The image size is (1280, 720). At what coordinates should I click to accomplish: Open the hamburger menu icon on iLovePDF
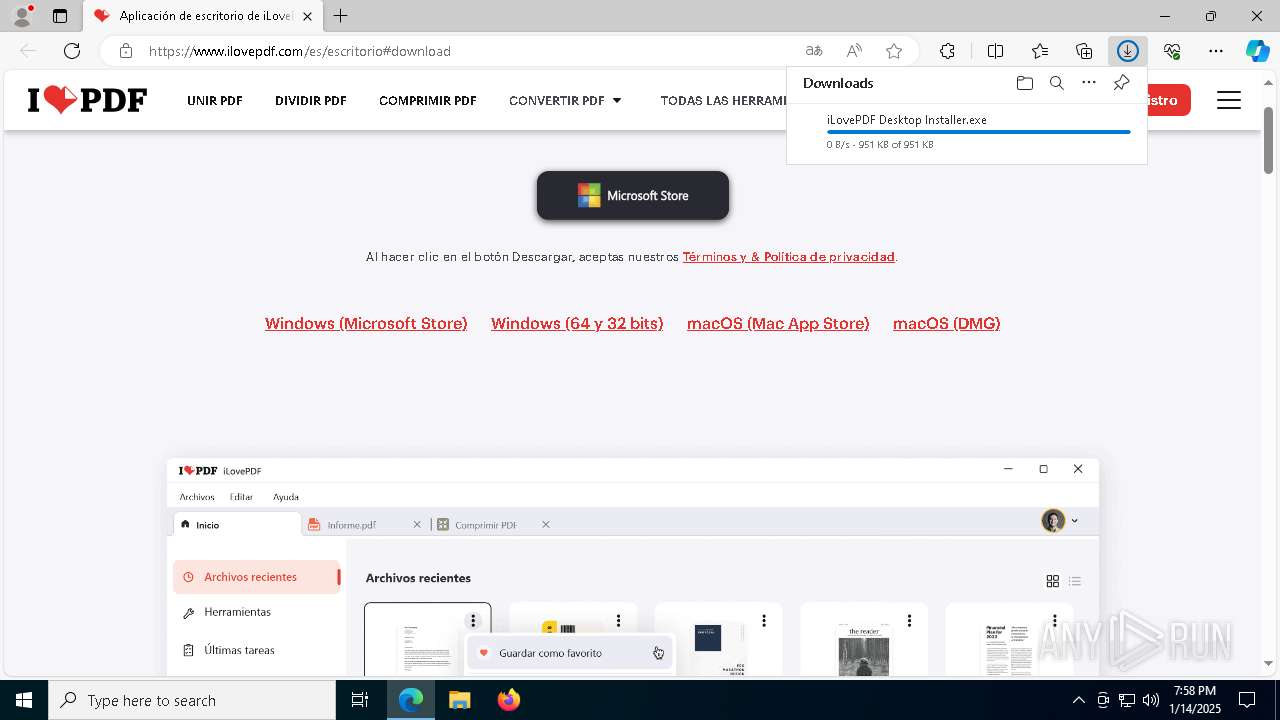[x=1229, y=100]
